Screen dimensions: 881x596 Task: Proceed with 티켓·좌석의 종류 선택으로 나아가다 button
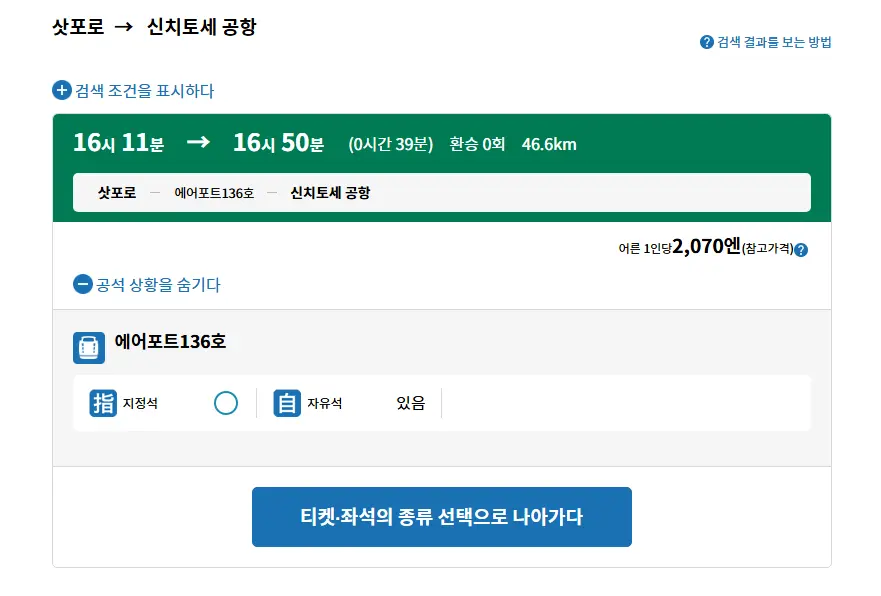click(442, 517)
